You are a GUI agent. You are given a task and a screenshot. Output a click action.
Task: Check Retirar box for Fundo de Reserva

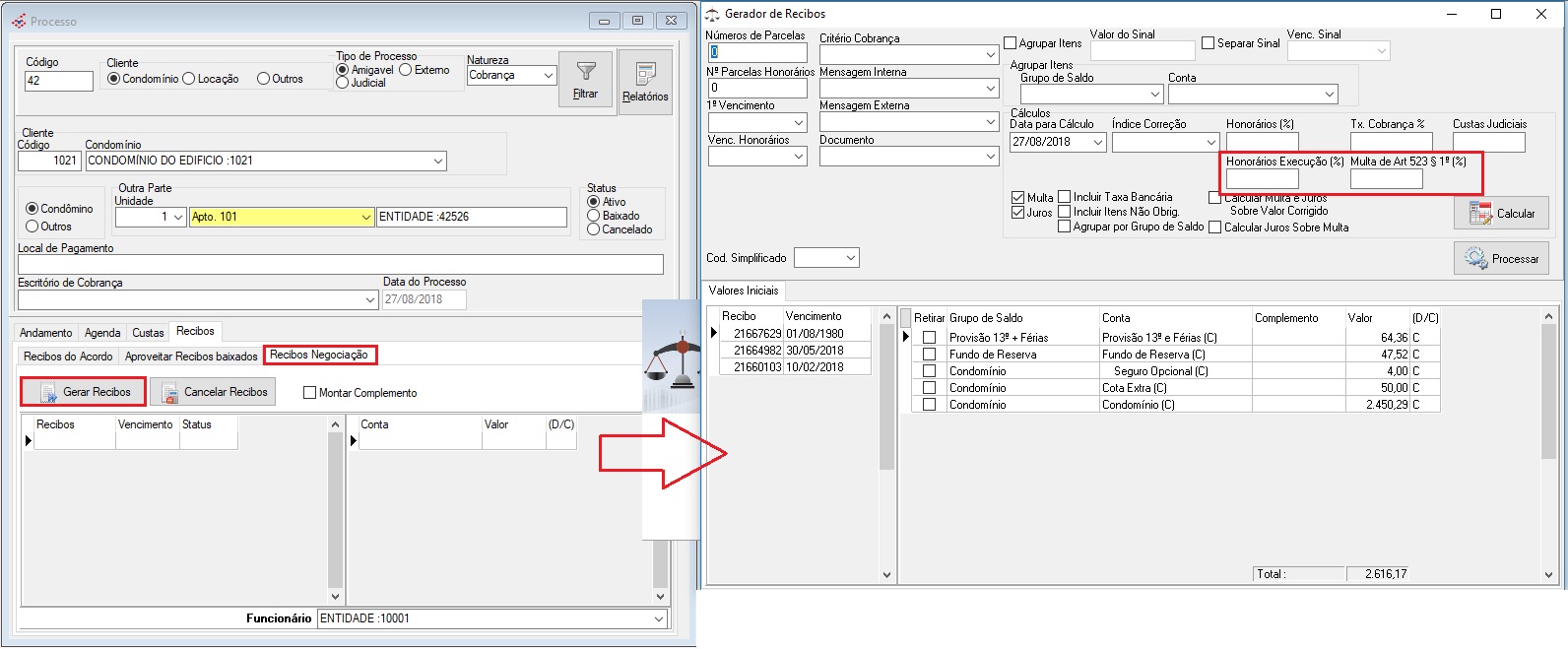[x=929, y=355]
